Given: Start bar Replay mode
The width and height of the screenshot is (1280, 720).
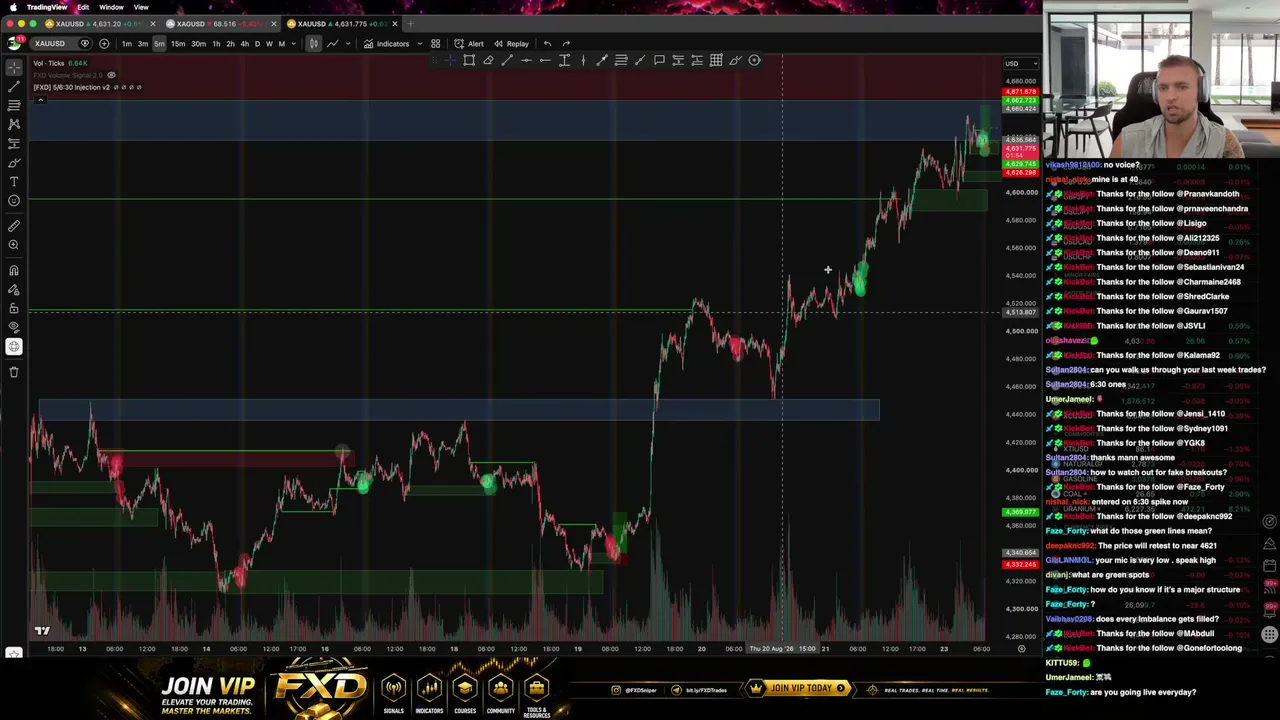Looking at the screenshot, I should point(511,43).
